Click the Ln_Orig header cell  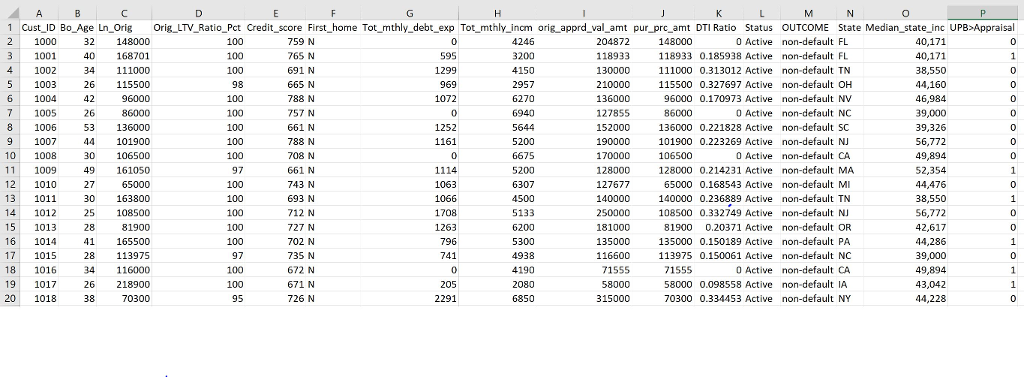pos(125,27)
